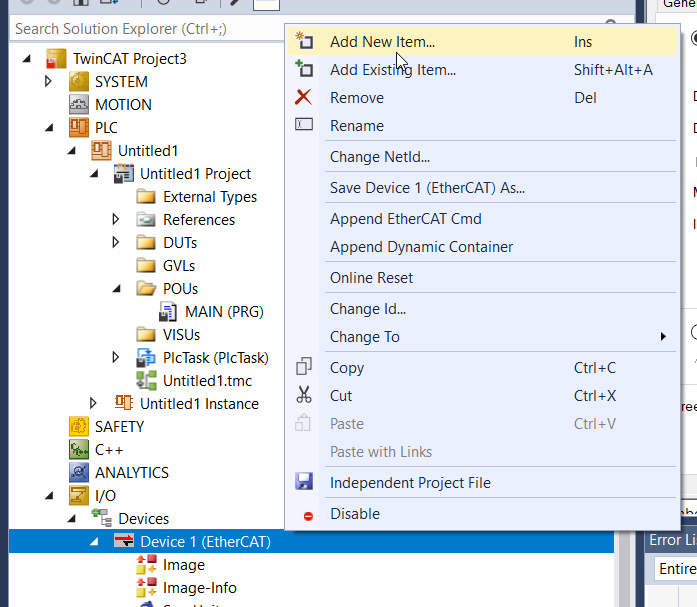The image size is (697, 607).
Task: Collapse the I/O tree node
Action: tap(49, 496)
